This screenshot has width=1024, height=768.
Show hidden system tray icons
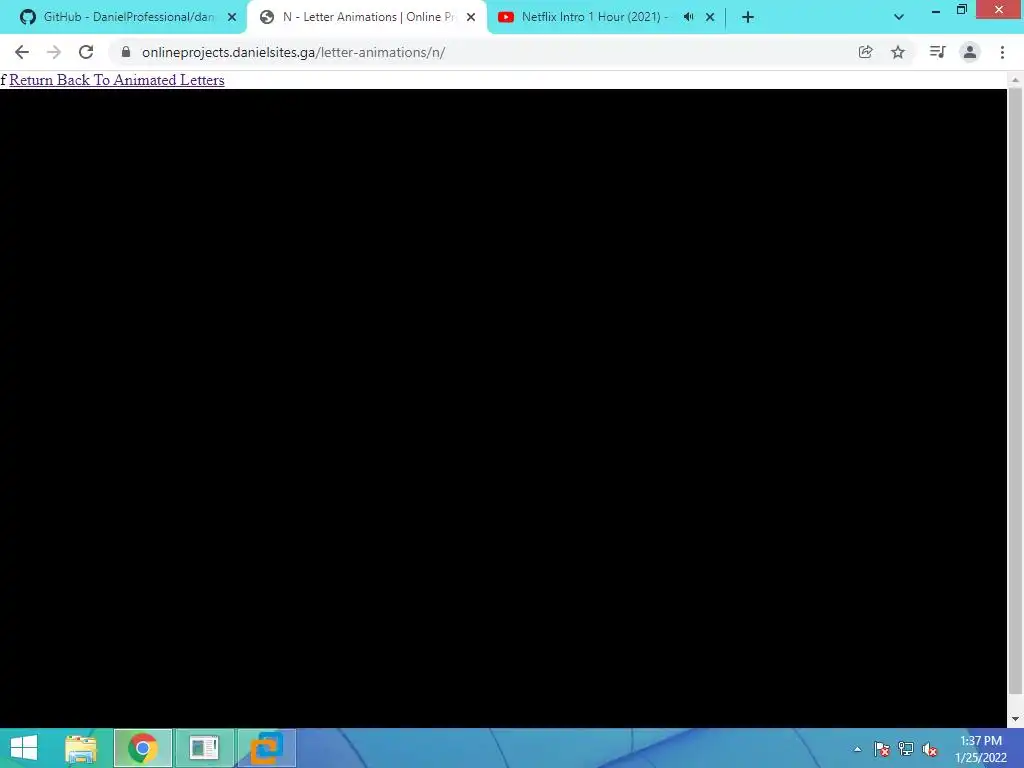pos(857,749)
